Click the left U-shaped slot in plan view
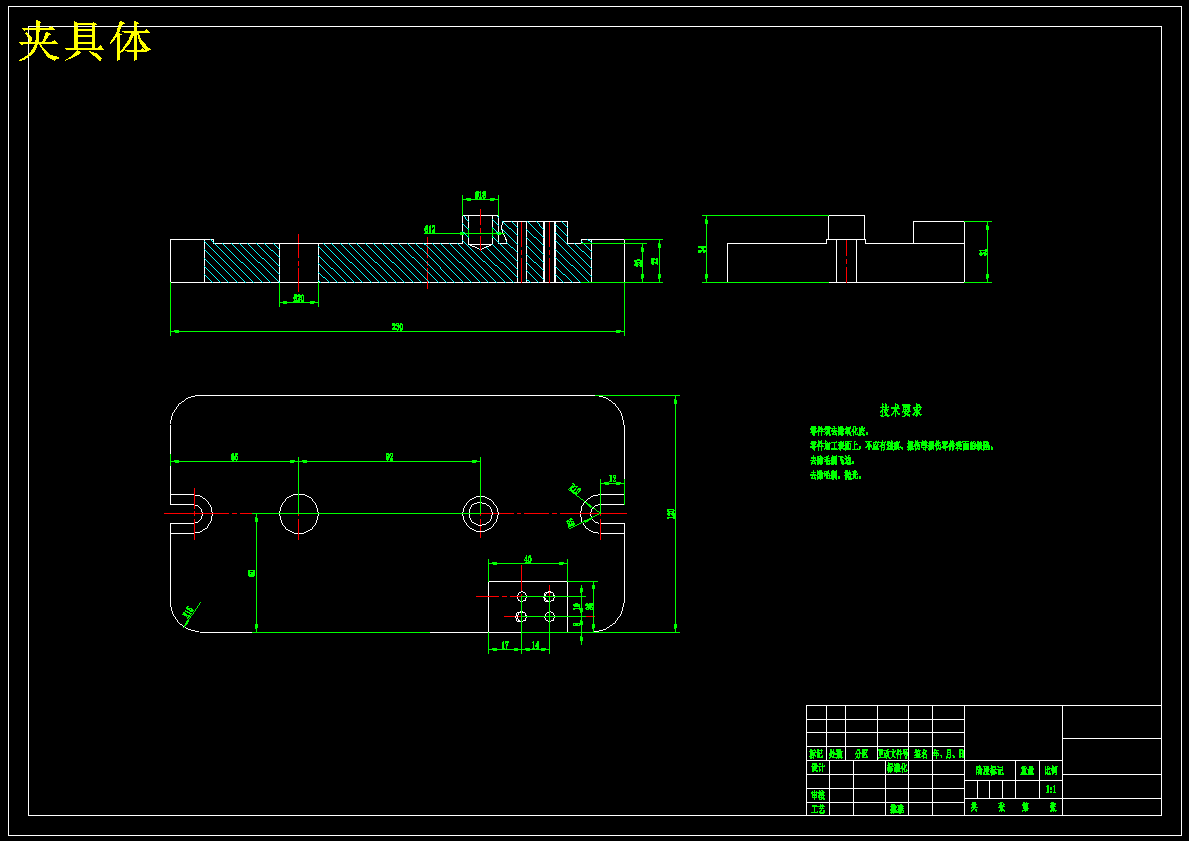Image resolution: width=1189 pixels, height=841 pixels. click(x=191, y=513)
